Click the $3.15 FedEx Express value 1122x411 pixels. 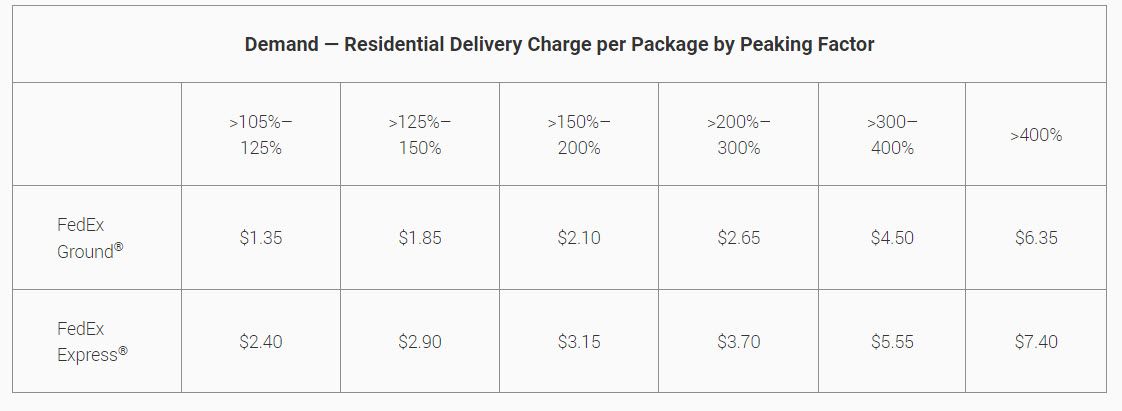(579, 342)
